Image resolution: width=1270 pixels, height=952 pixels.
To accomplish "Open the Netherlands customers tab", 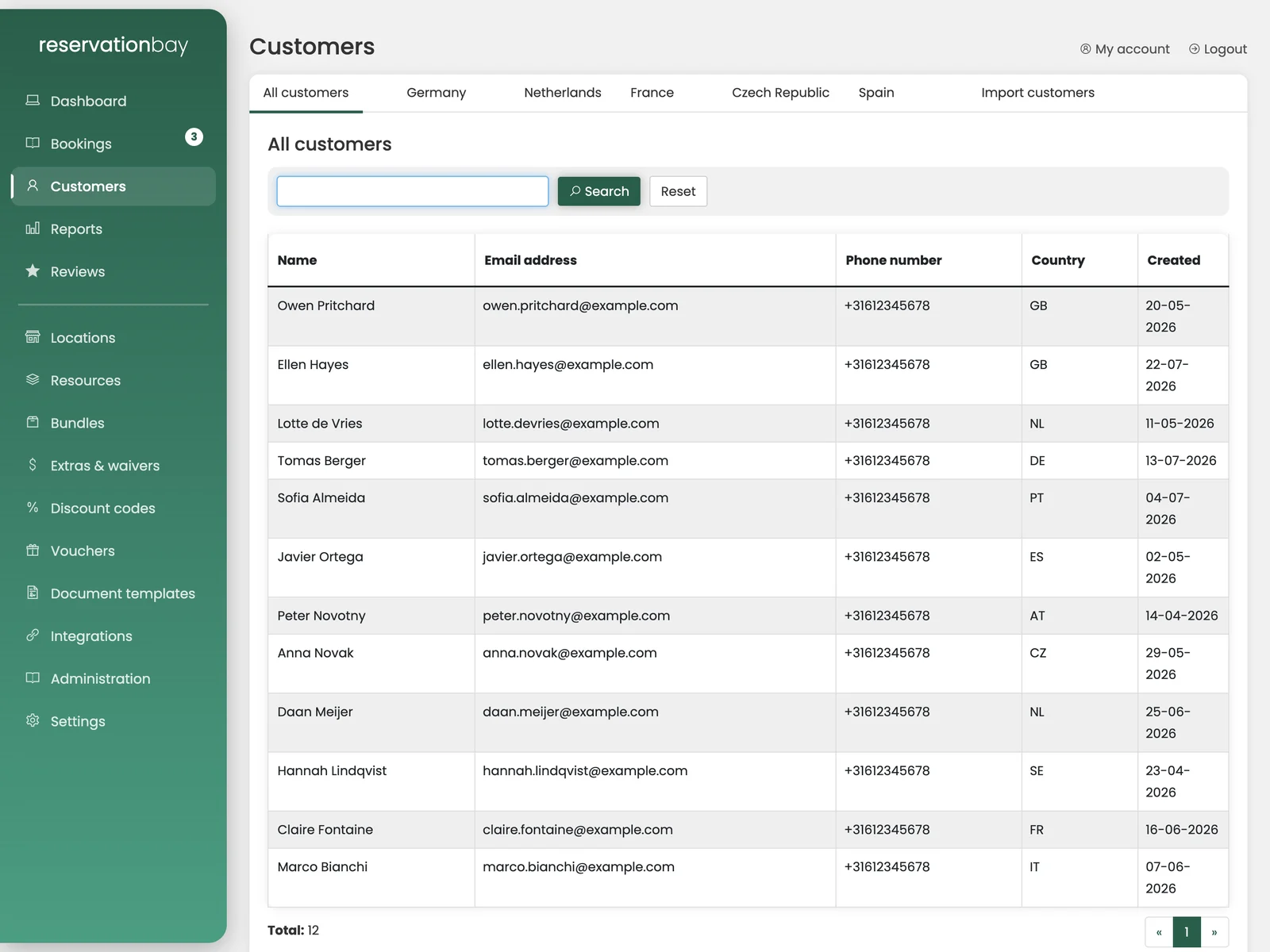I will (x=562, y=93).
